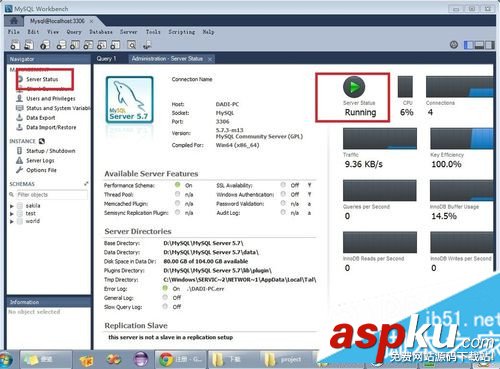The height and width of the screenshot is (369, 500).
Task: Click the Users and Privileges person icon
Action: point(20,98)
